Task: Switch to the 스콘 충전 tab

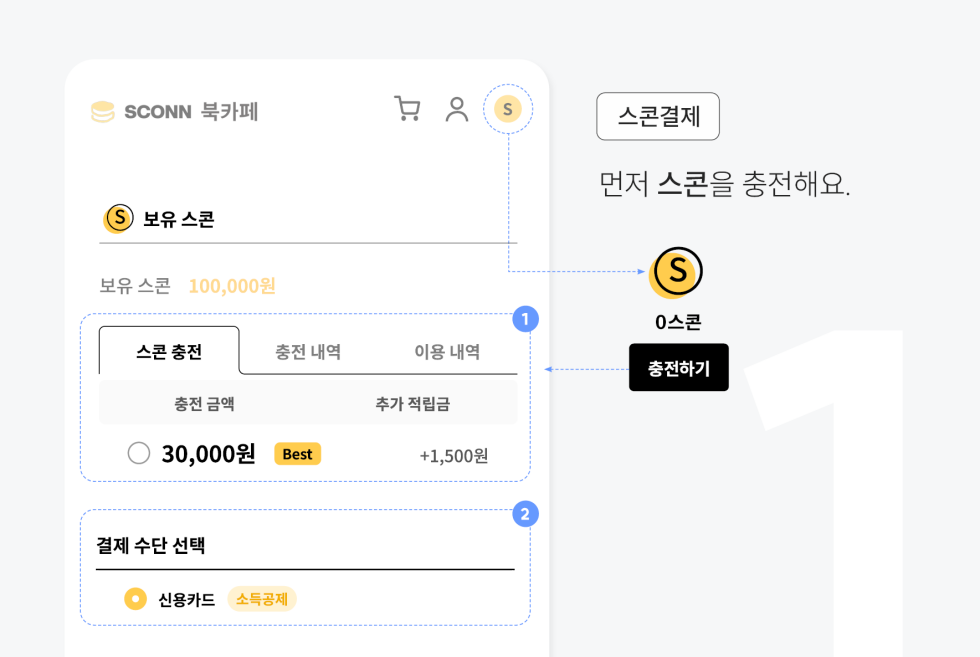Action: (x=169, y=351)
